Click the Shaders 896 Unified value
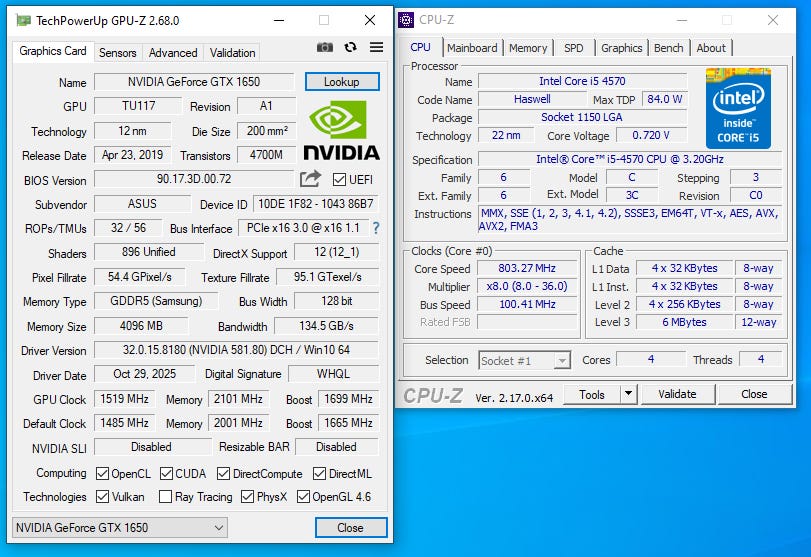The height and width of the screenshot is (557, 811). [x=148, y=252]
